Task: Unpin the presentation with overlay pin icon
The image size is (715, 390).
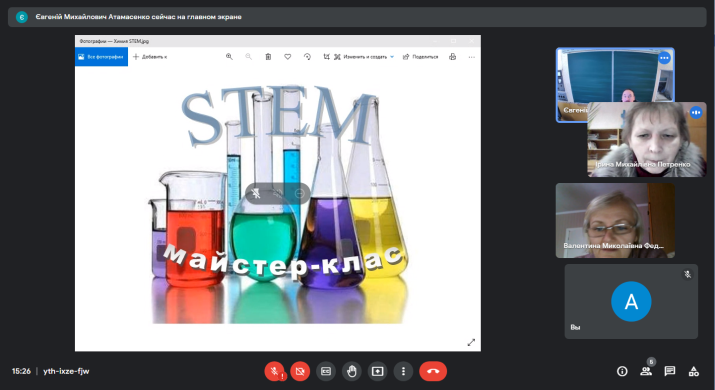Action: [x=256, y=193]
